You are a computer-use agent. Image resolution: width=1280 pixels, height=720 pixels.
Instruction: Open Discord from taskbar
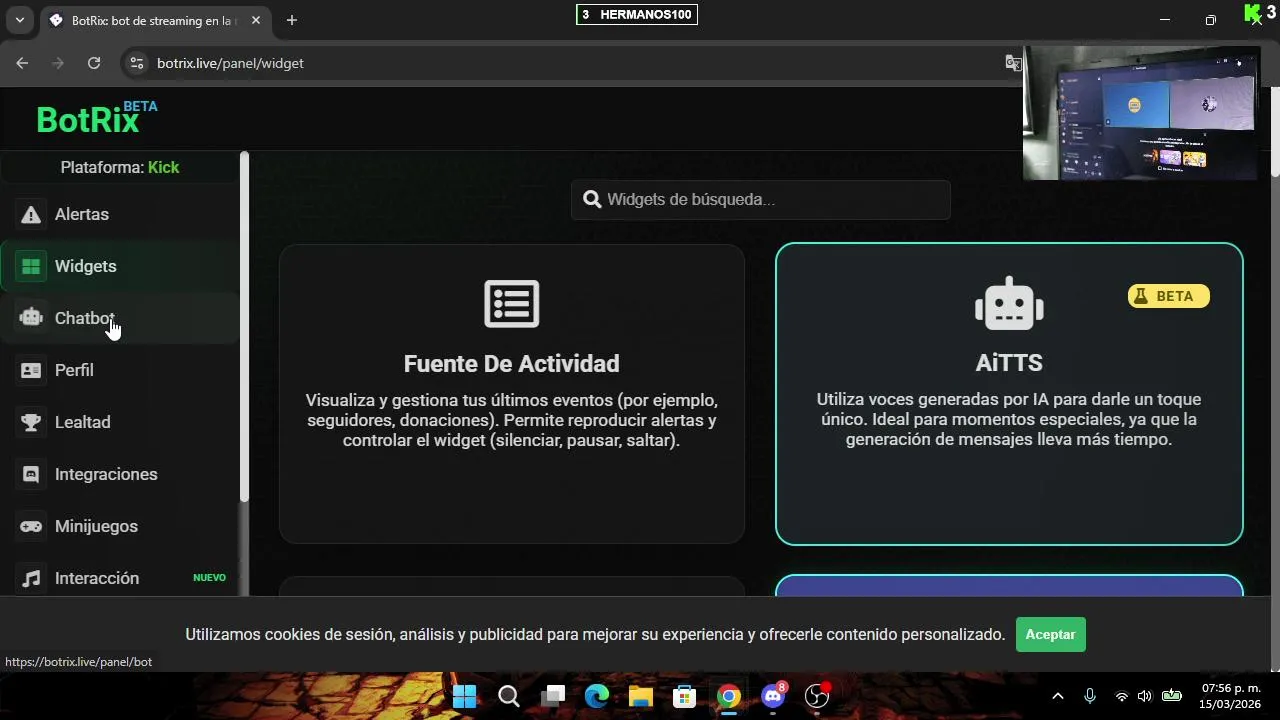[x=773, y=696]
